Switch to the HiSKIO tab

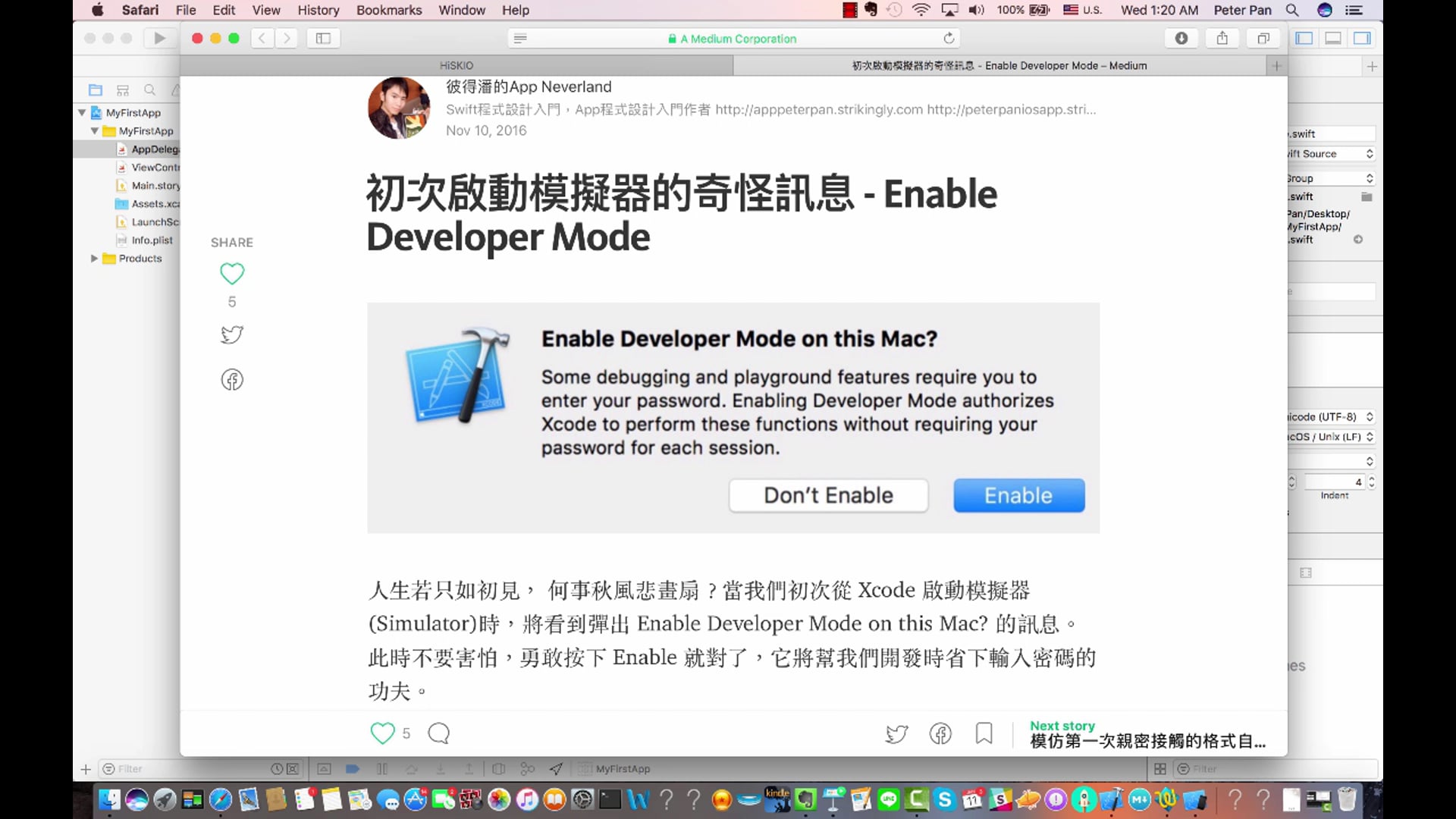pos(456,66)
